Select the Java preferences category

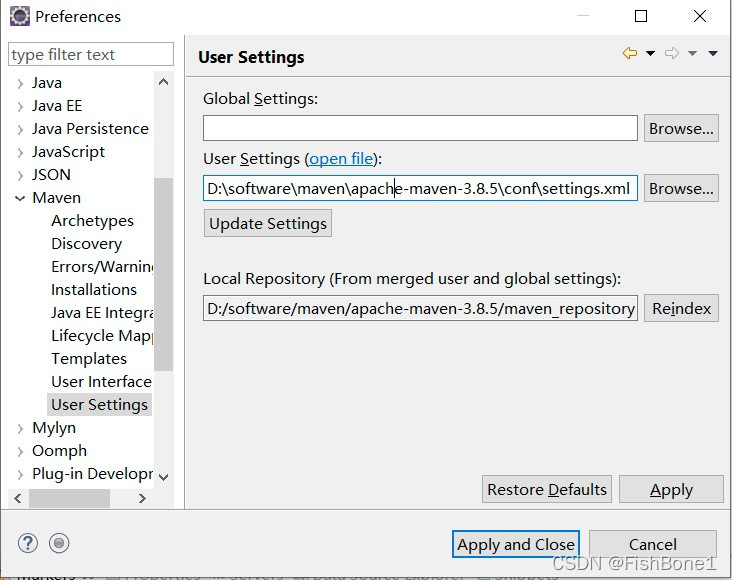[47, 83]
